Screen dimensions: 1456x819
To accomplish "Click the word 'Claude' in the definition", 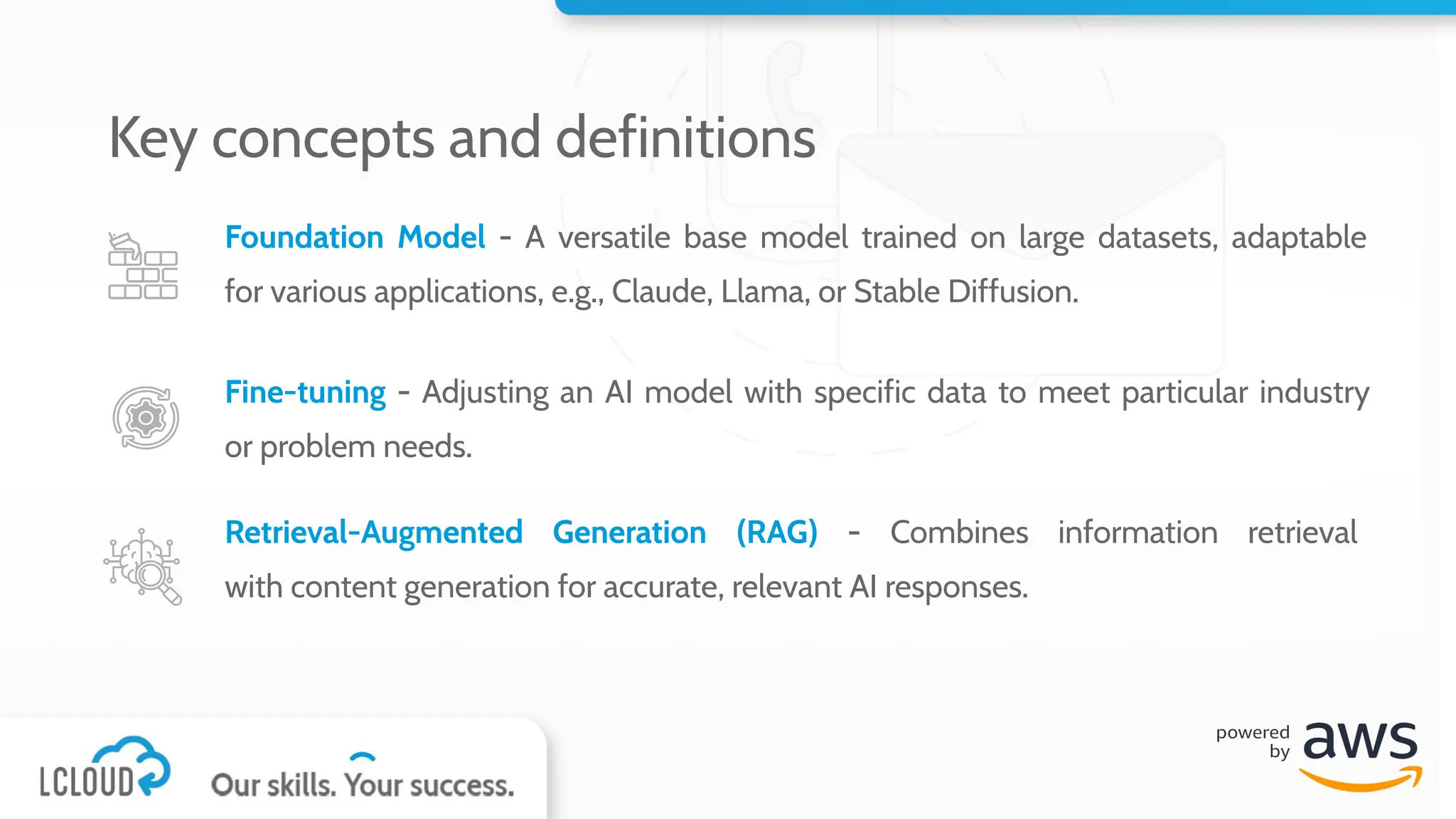I will pyautogui.click(x=662, y=292).
